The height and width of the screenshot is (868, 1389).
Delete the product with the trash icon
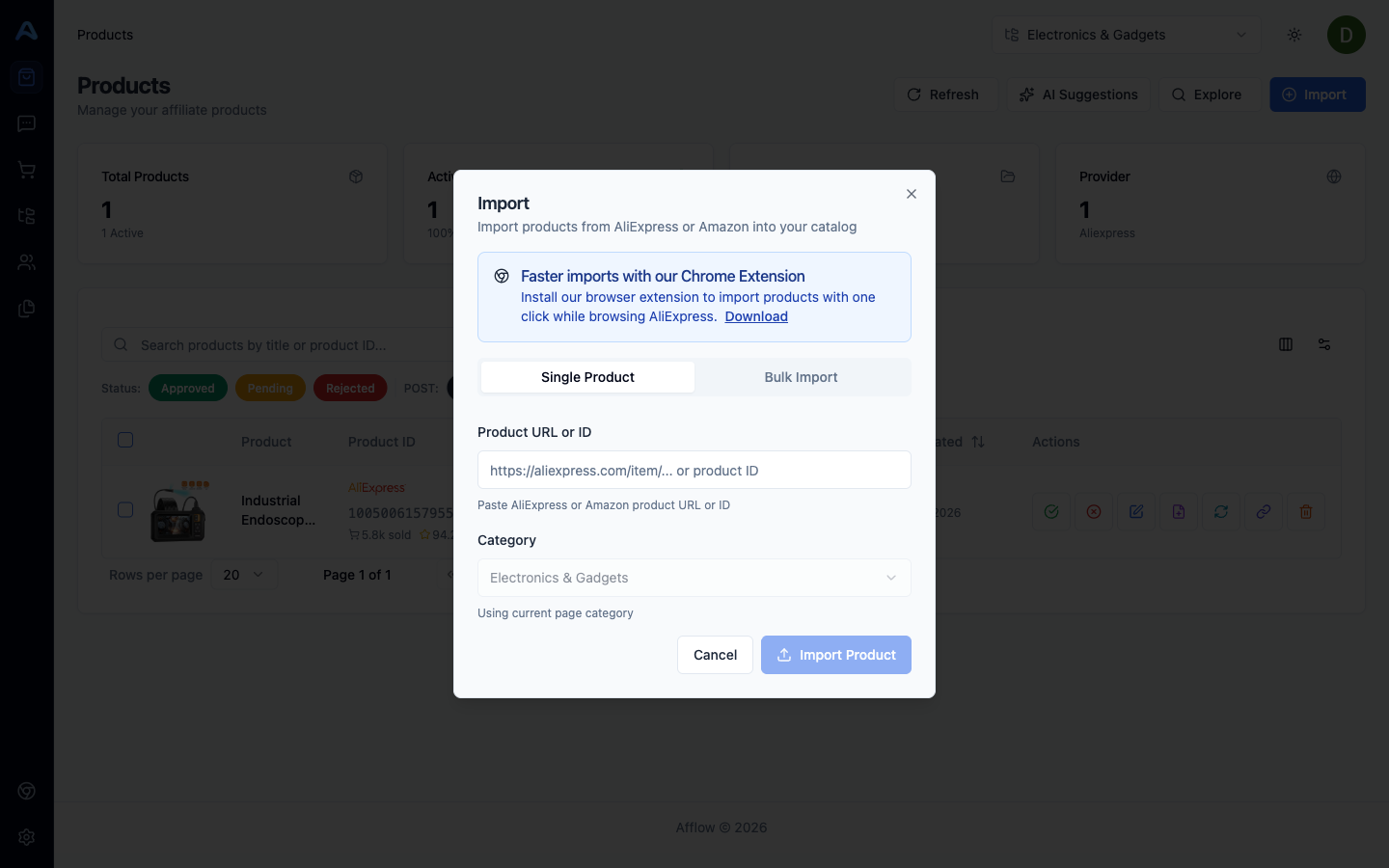point(1306,512)
